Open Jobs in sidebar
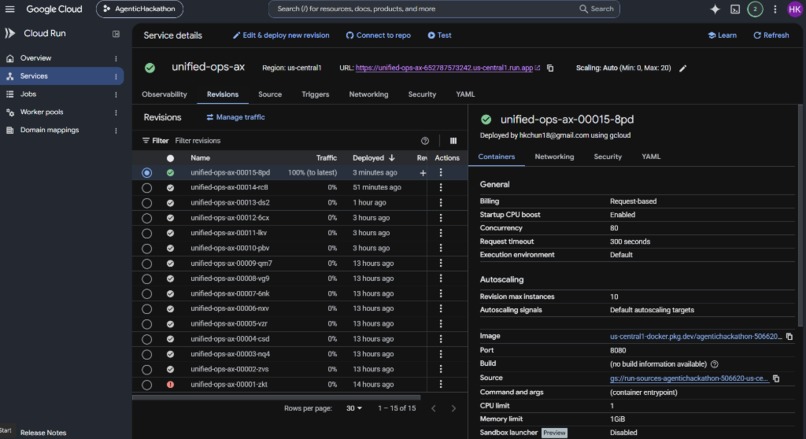 click(x=28, y=94)
